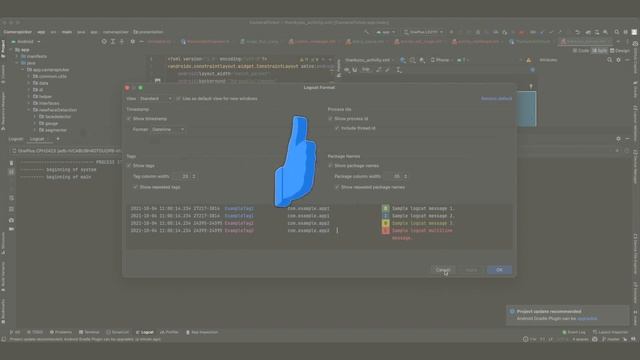Click 'Sample logcat message 2.' preview line

pos(423,216)
